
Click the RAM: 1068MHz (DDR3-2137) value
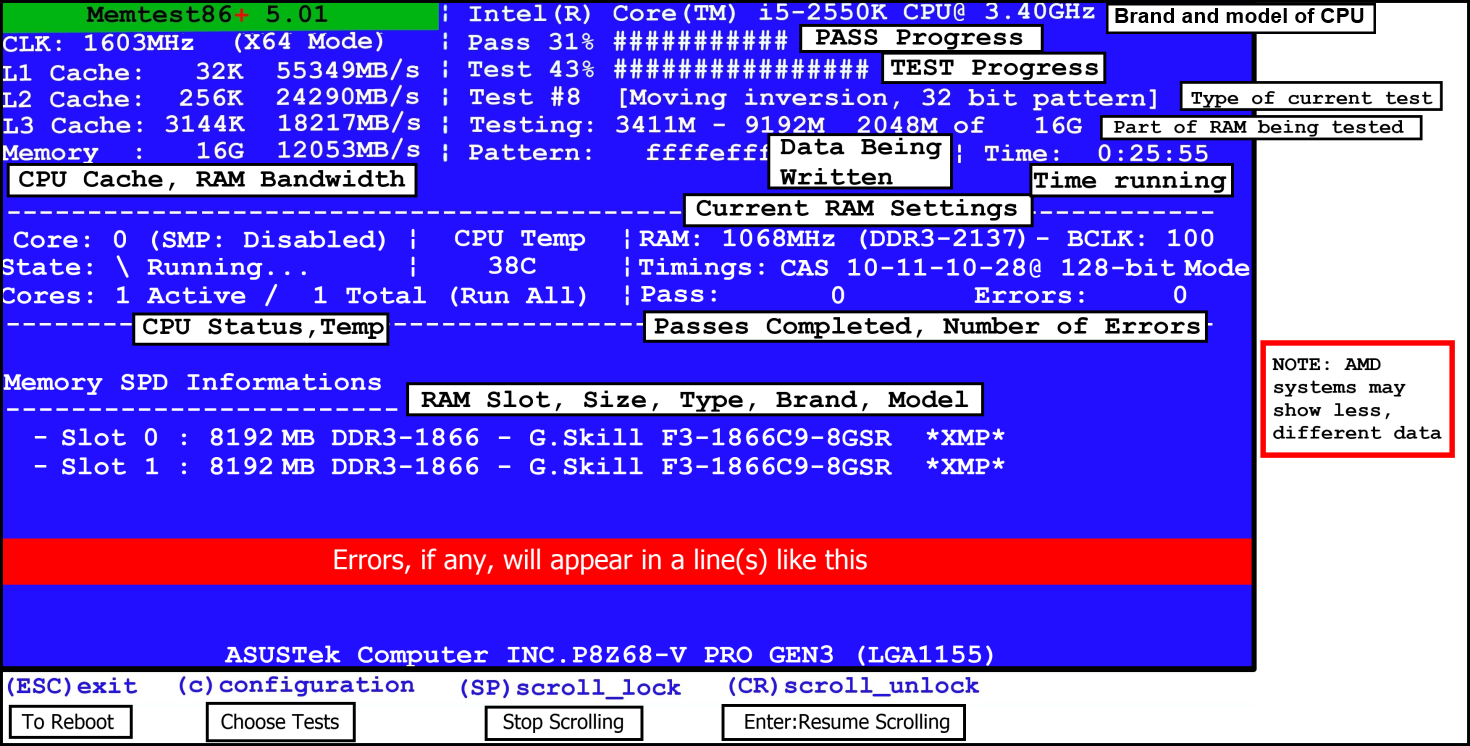pos(833,239)
